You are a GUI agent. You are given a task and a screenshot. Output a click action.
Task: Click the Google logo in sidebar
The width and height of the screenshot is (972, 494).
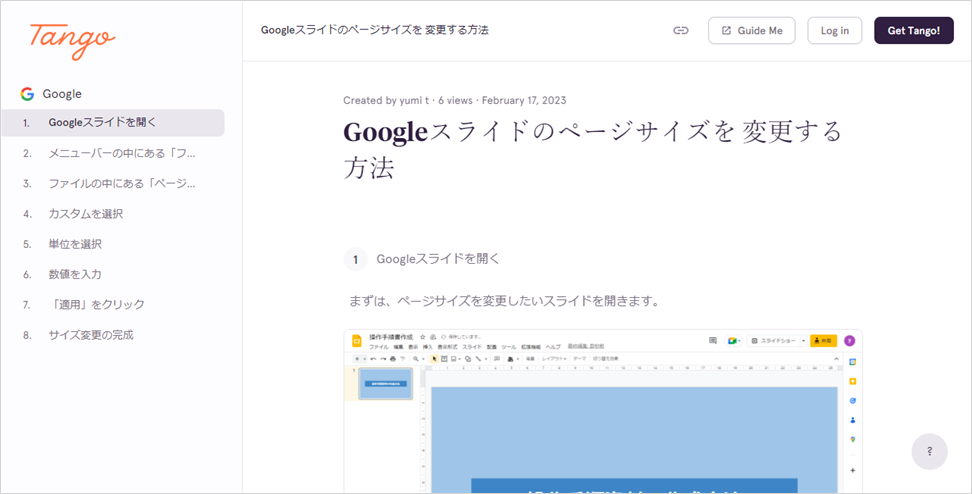coord(27,94)
